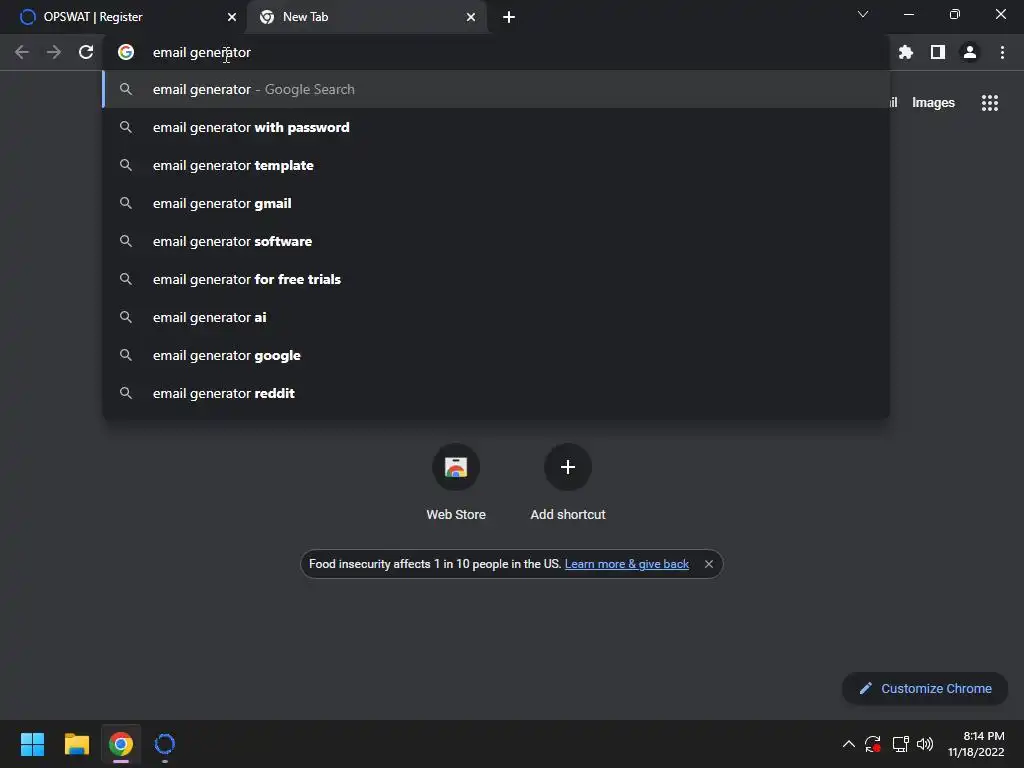The height and width of the screenshot is (768, 1024).
Task: Click the Google icon in address bar
Action: coord(125,52)
